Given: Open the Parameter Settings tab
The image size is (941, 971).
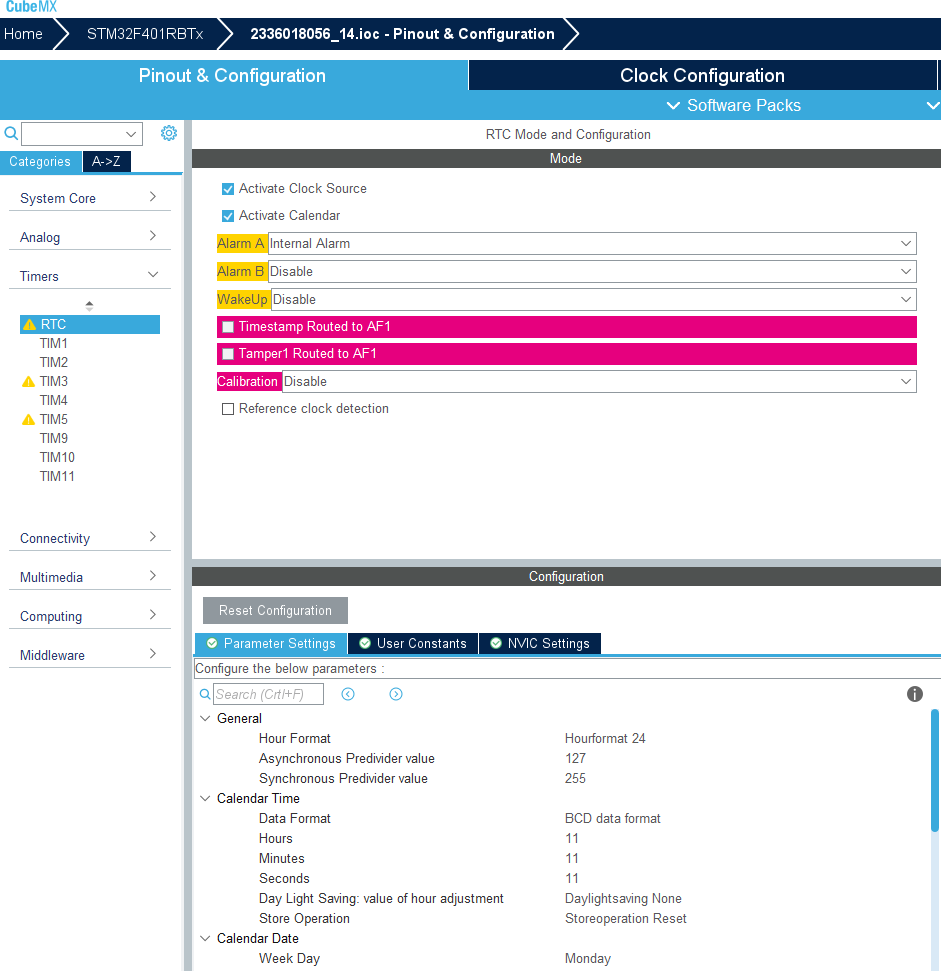Looking at the screenshot, I should (x=271, y=643).
